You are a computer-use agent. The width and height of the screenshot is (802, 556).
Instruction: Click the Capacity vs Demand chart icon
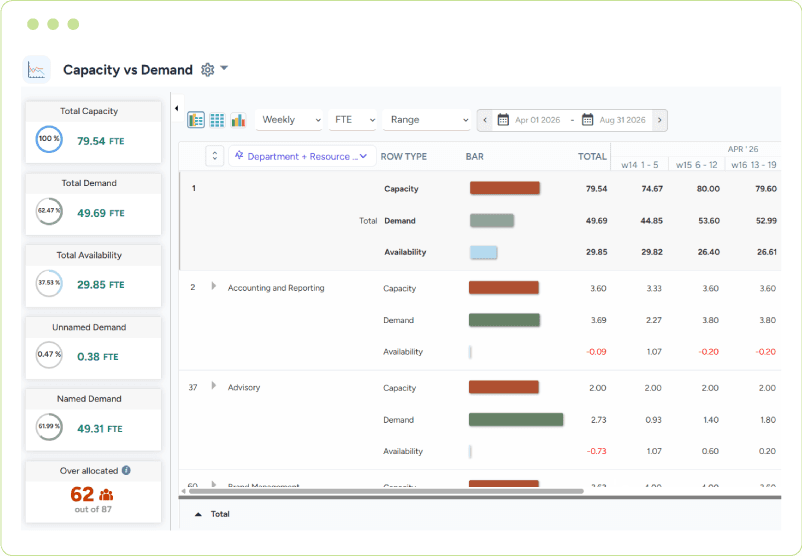(36, 70)
